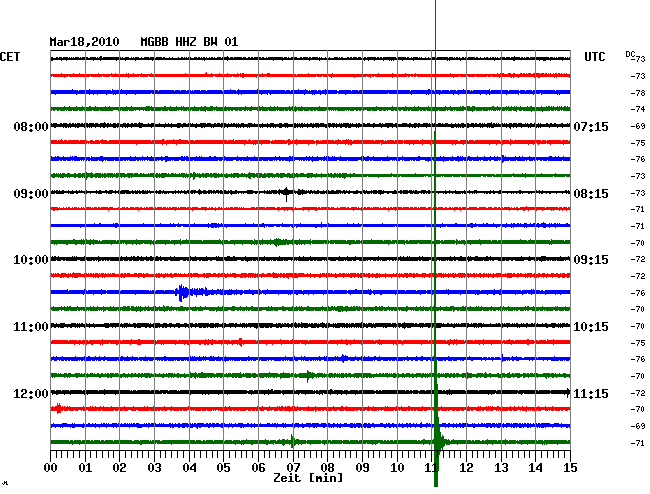Click the "01" minute axis label
This screenshot has height=494, width=650.
point(85,468)
